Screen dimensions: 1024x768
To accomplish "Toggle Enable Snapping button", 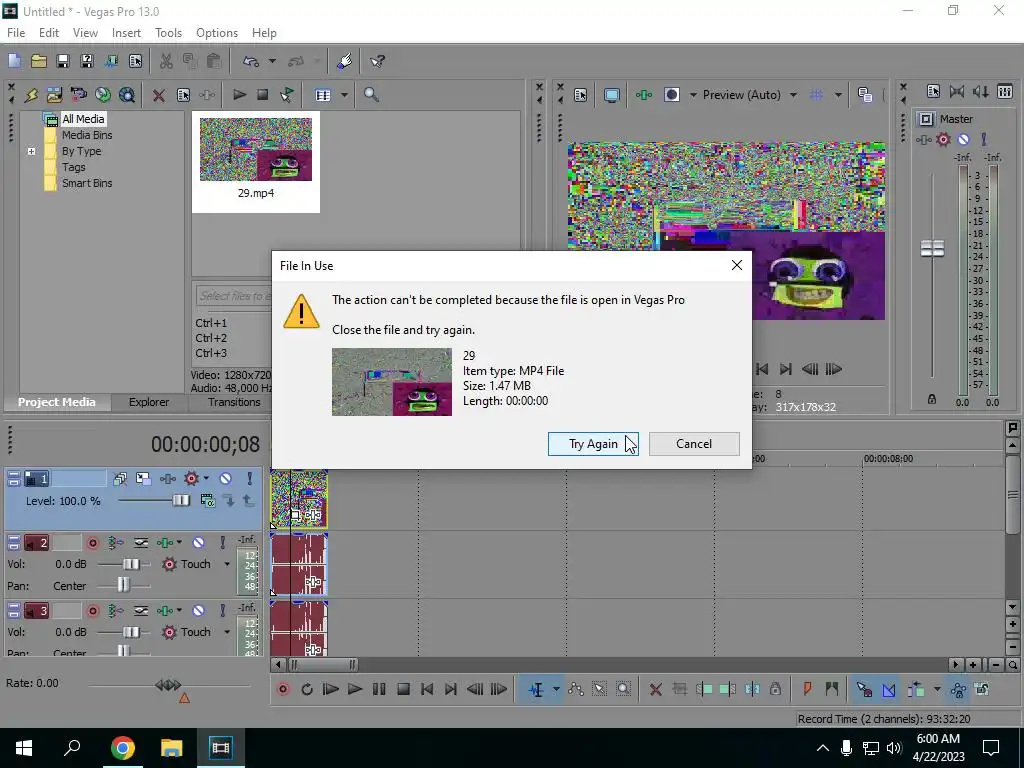I will [x=864, y=689].
